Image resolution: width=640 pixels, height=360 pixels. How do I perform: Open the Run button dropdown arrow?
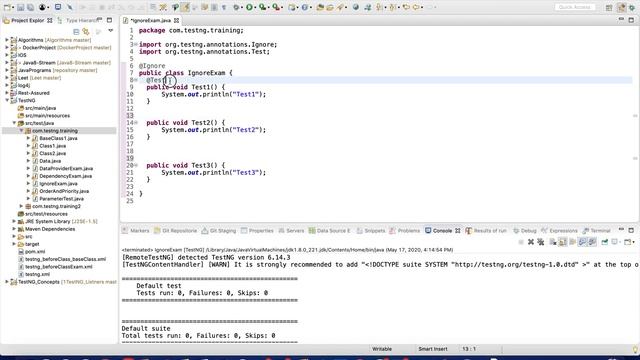[x=255, y=7]
